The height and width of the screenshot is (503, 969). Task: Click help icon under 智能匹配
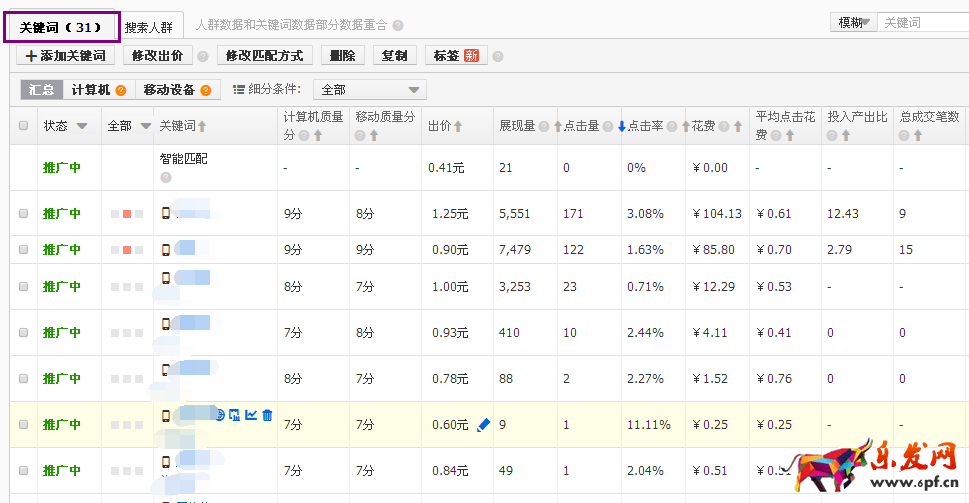(x=166, y=178)
